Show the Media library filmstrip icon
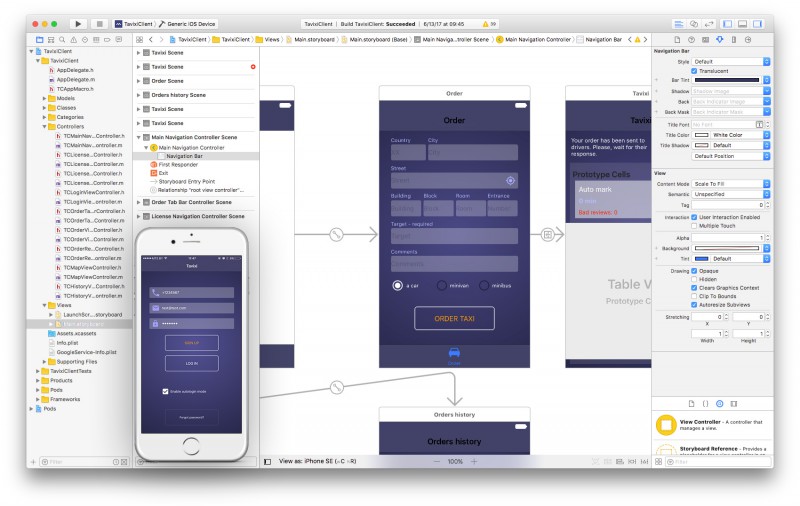 pyautogui.click(x=734, y=403)
